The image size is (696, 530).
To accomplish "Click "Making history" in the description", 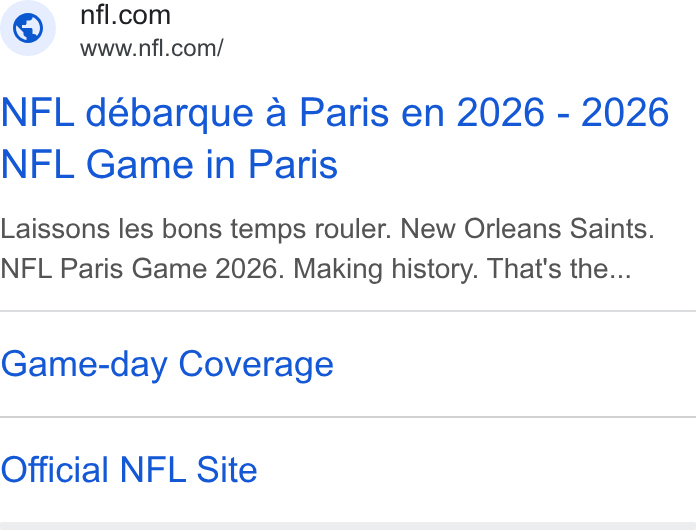I will point(386,269).
